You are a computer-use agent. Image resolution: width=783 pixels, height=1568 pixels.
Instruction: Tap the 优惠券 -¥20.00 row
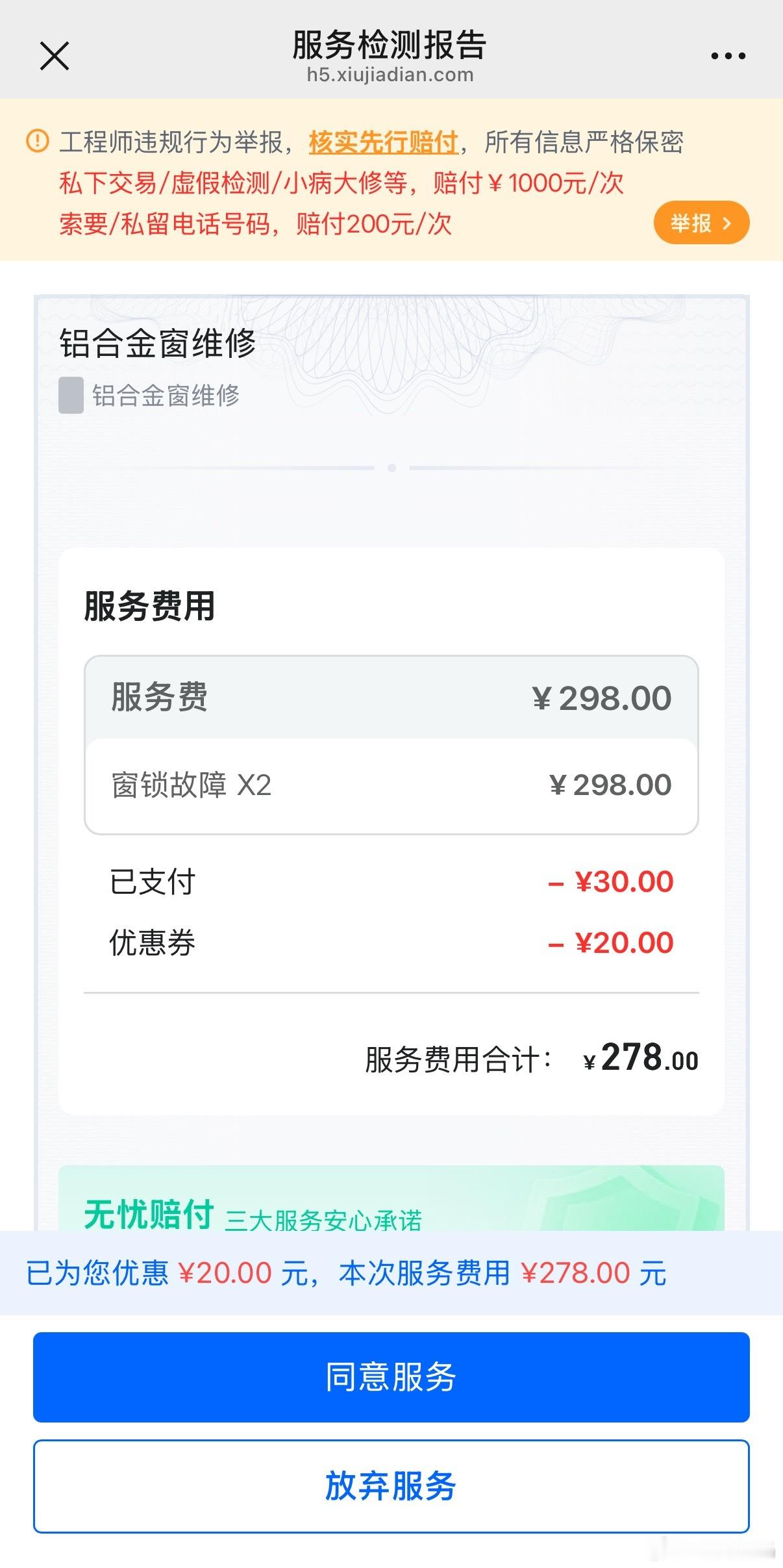[391, 942]
